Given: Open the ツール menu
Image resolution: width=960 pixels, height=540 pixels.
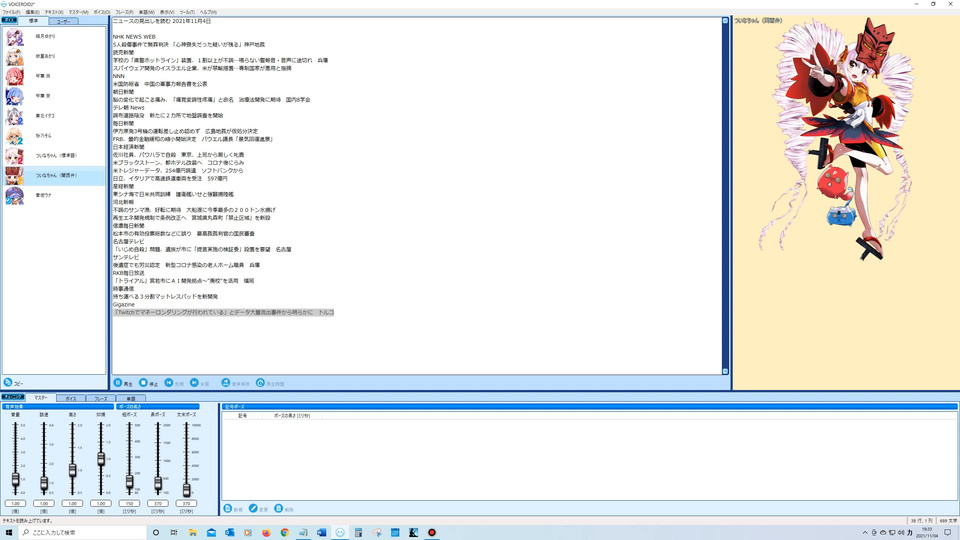Looking at the screenshot, I should pos(187,12).
